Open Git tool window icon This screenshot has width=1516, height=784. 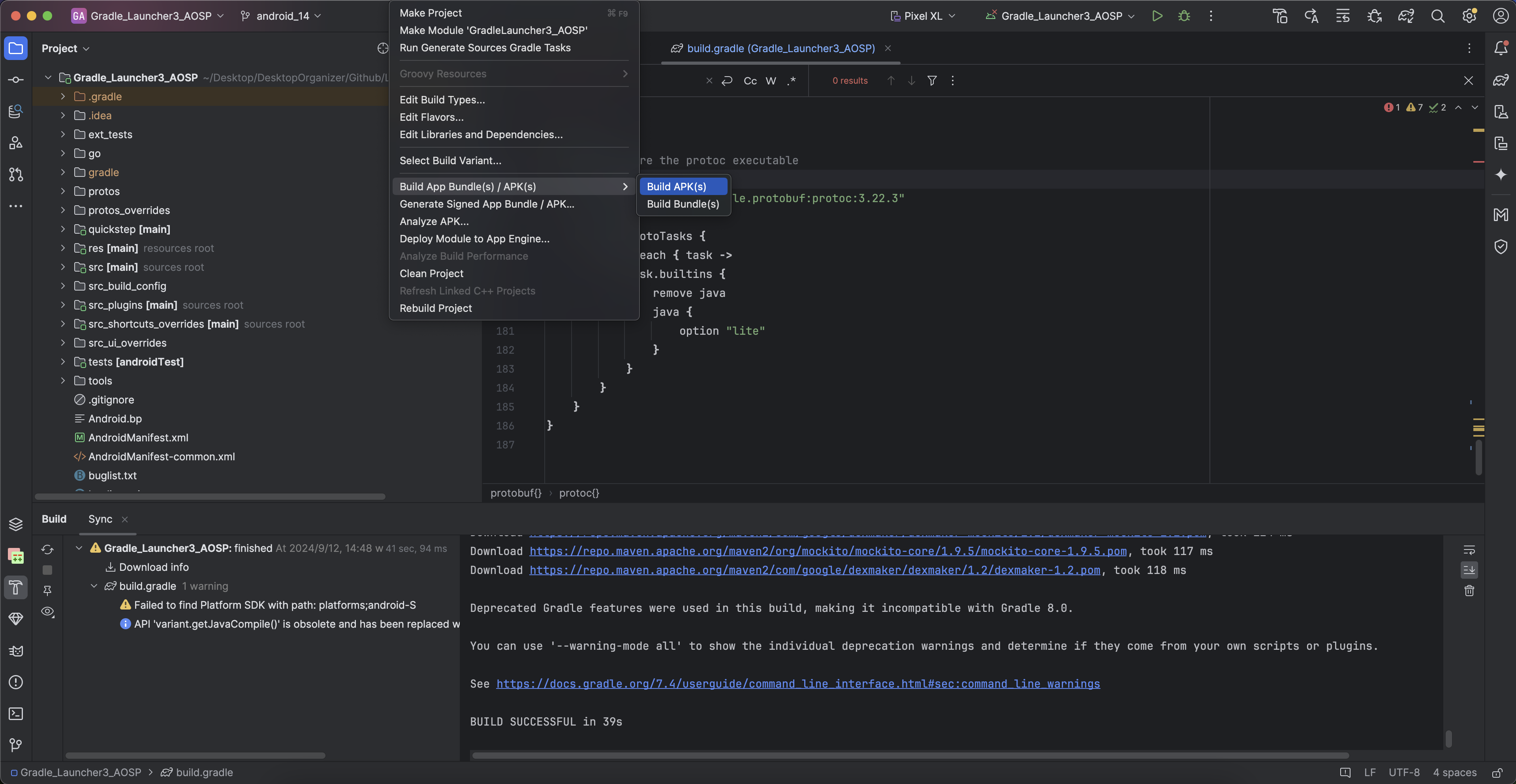click(x=16, y=745)
